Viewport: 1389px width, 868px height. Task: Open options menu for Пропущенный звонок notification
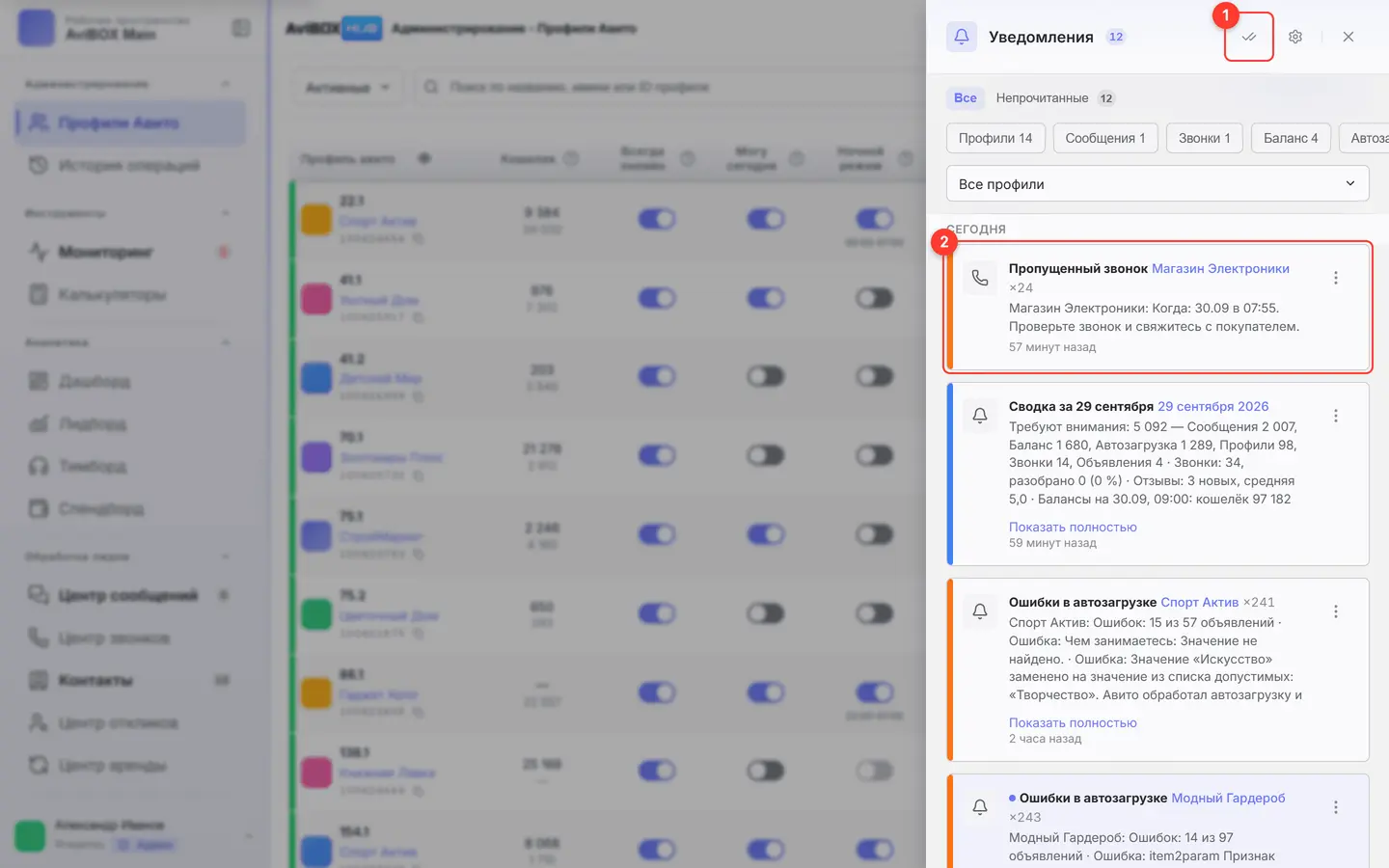(1336, 278)
